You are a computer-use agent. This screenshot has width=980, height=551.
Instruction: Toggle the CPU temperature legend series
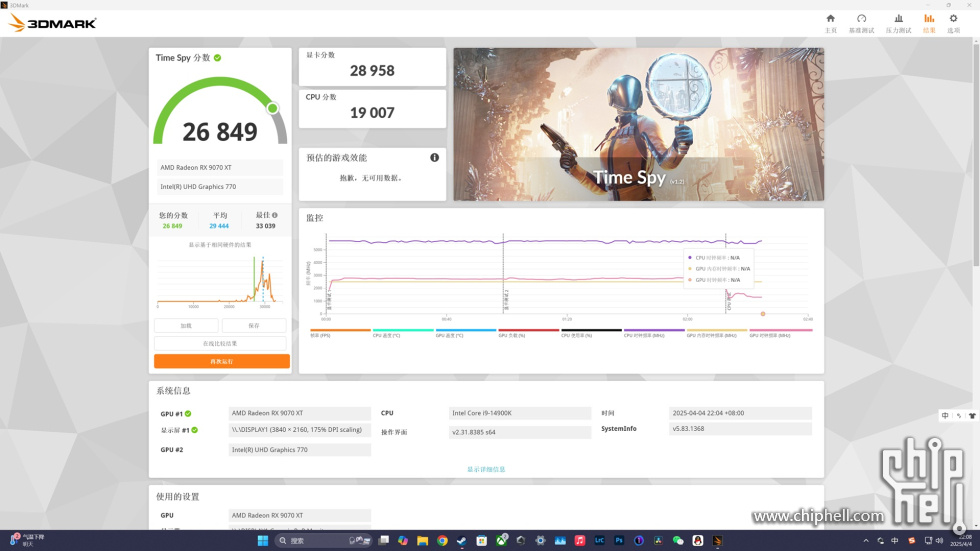point(403,332)
